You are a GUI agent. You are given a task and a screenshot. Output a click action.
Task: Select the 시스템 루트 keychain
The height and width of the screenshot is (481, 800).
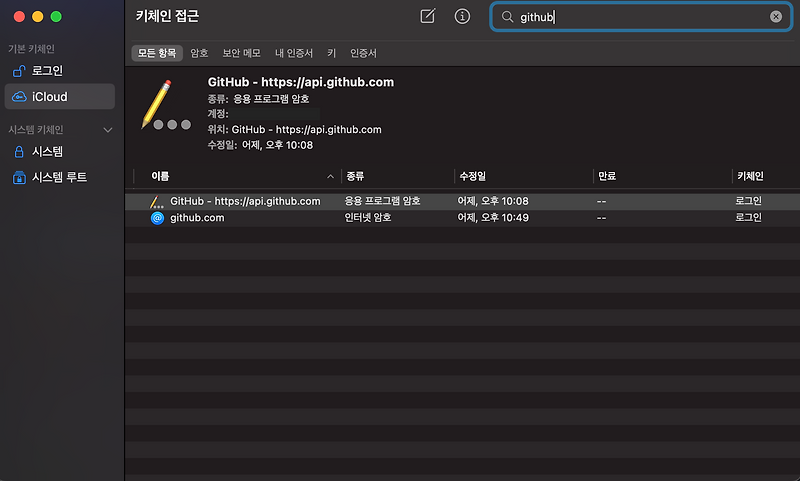(x=60, y=177)
